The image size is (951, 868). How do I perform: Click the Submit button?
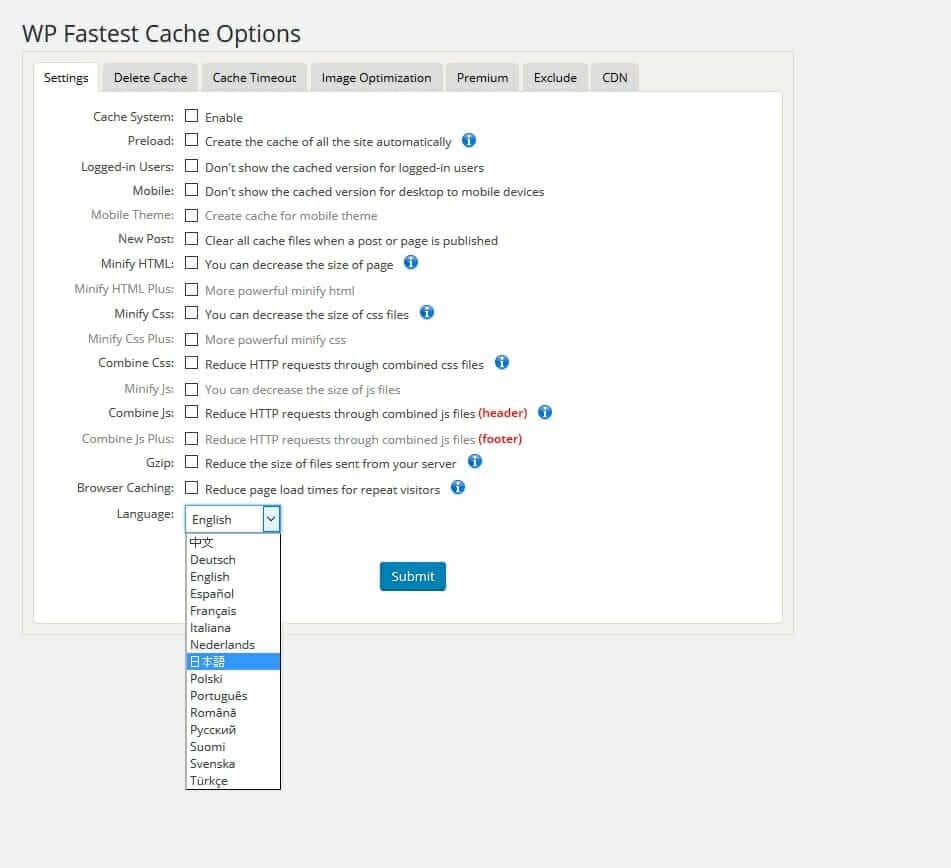coord(412,576)
